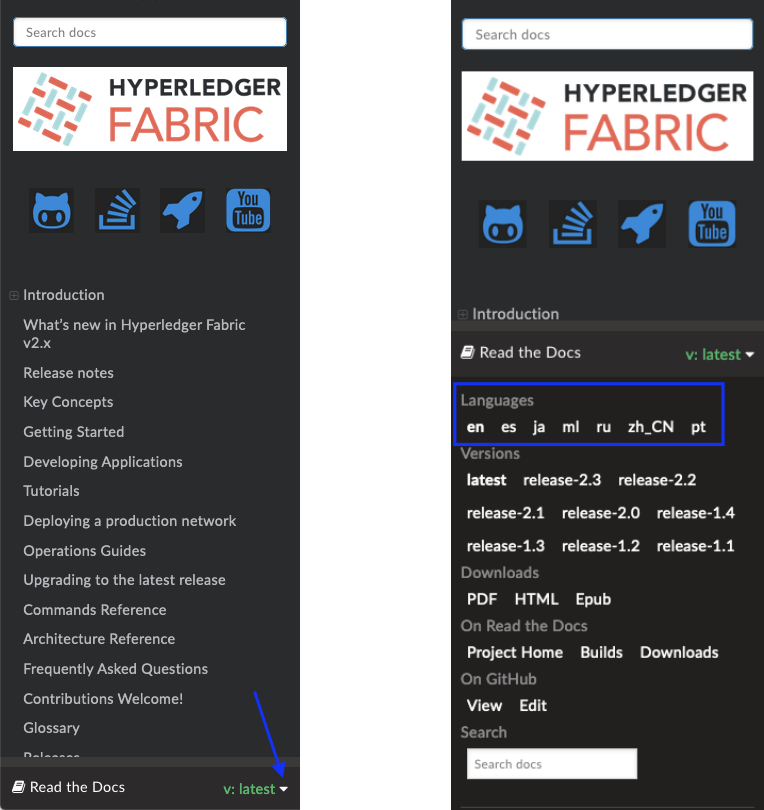Select pt language

(698, 427)
